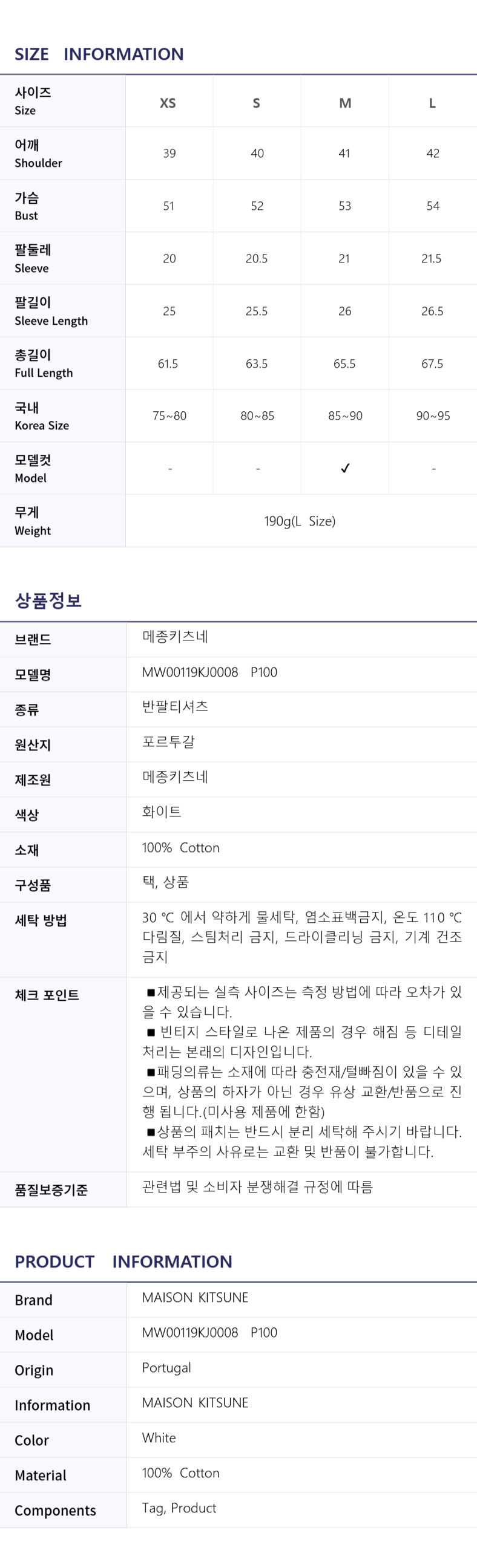Viewport: 477px width, 1568px height.
Task: Click the SIZE INFORMATION heading
Action: tap(99, 54)
